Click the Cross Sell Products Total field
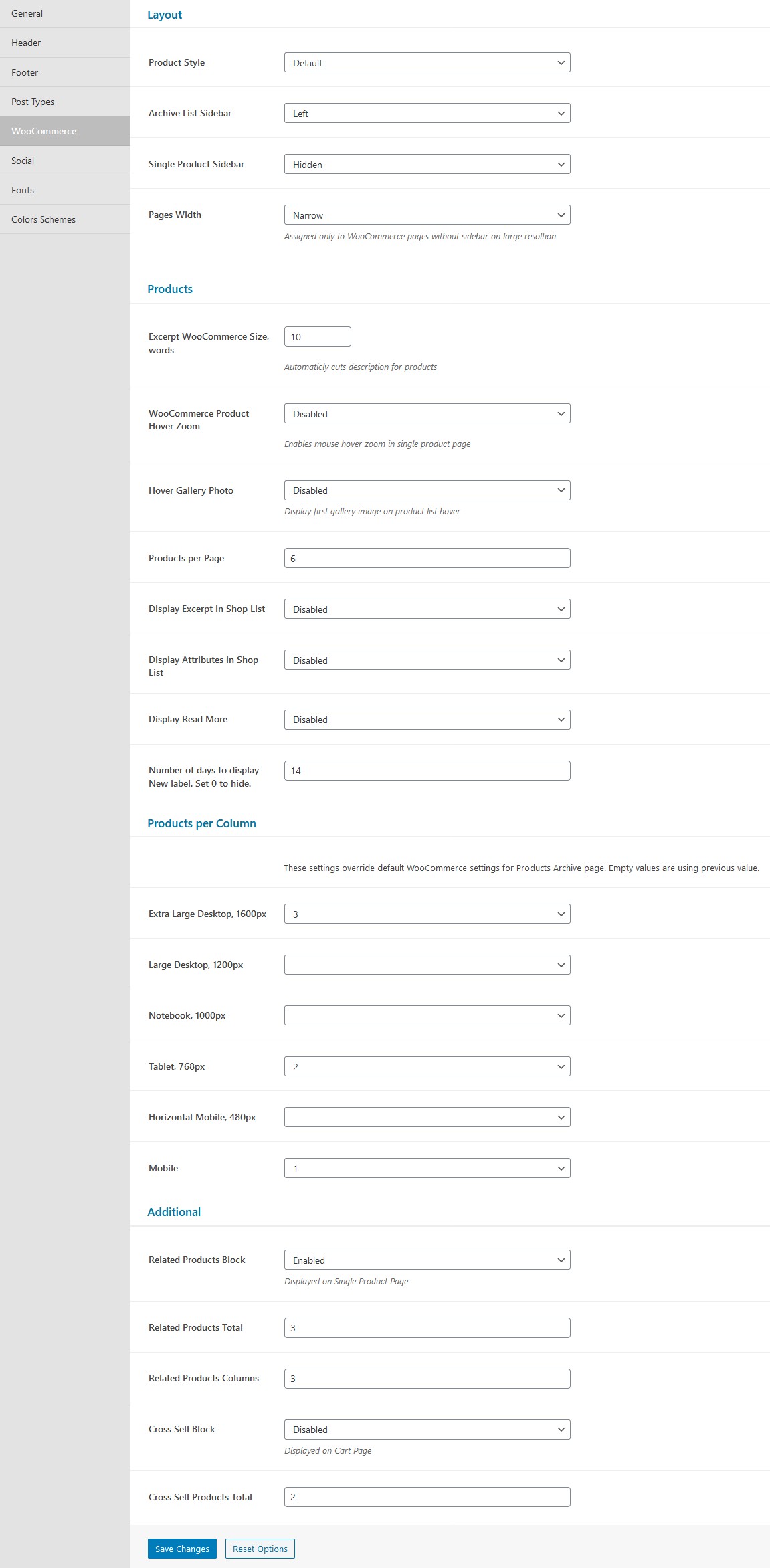The width and height of the screenshot is (770, 1568). tap(427, 1496)
